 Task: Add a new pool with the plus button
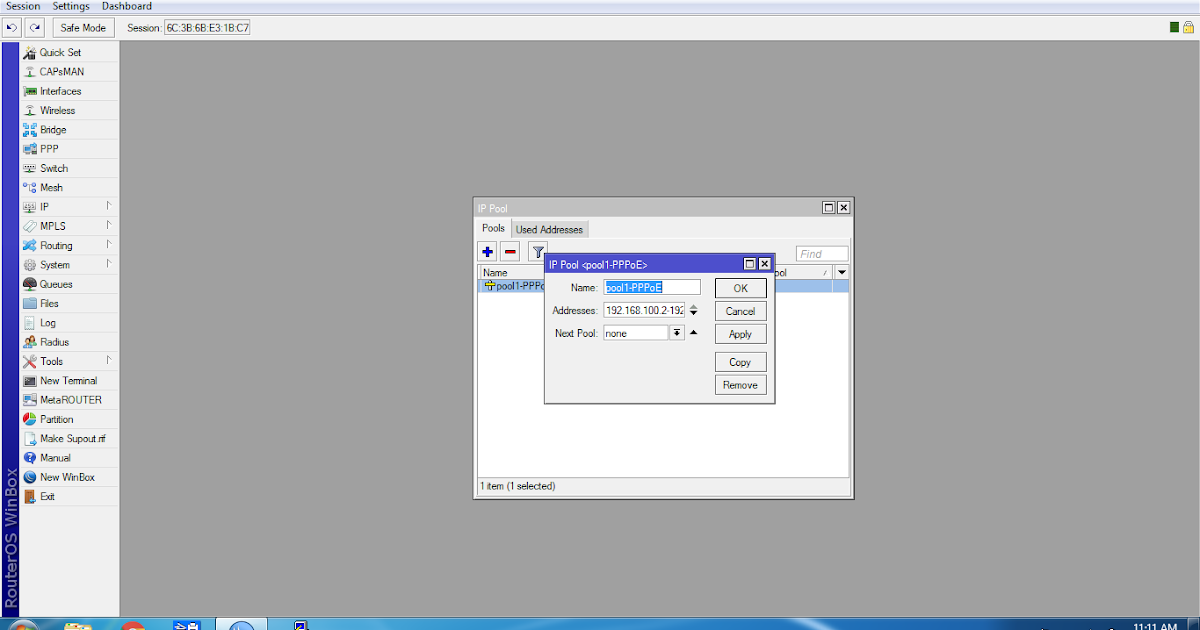tap(488, 252)
